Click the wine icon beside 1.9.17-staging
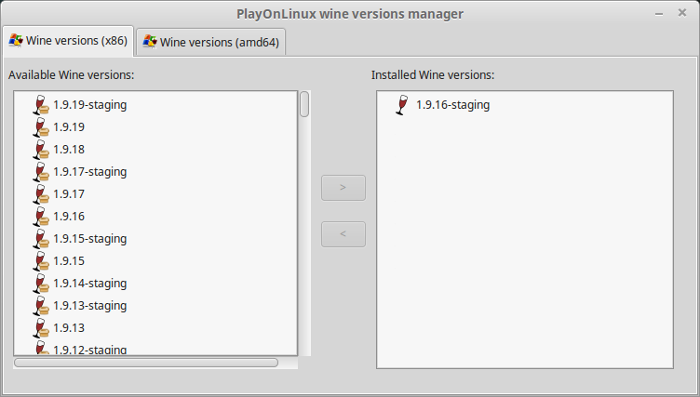The width and height of the screenshot is (700, 397). pyautogui.click(x=41, y=172)
